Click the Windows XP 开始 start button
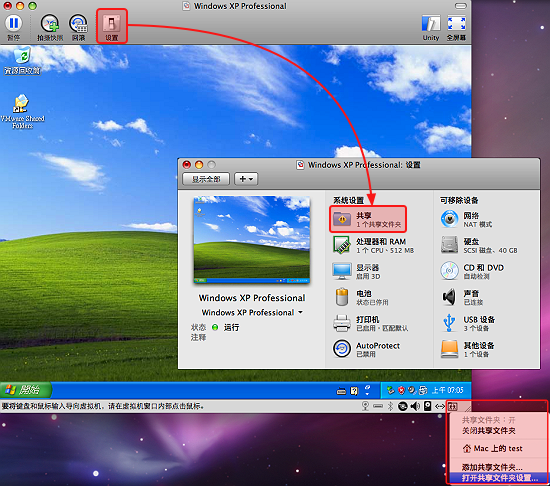The width and height of the screenshot is (550, 486). (x=26, y=390)
